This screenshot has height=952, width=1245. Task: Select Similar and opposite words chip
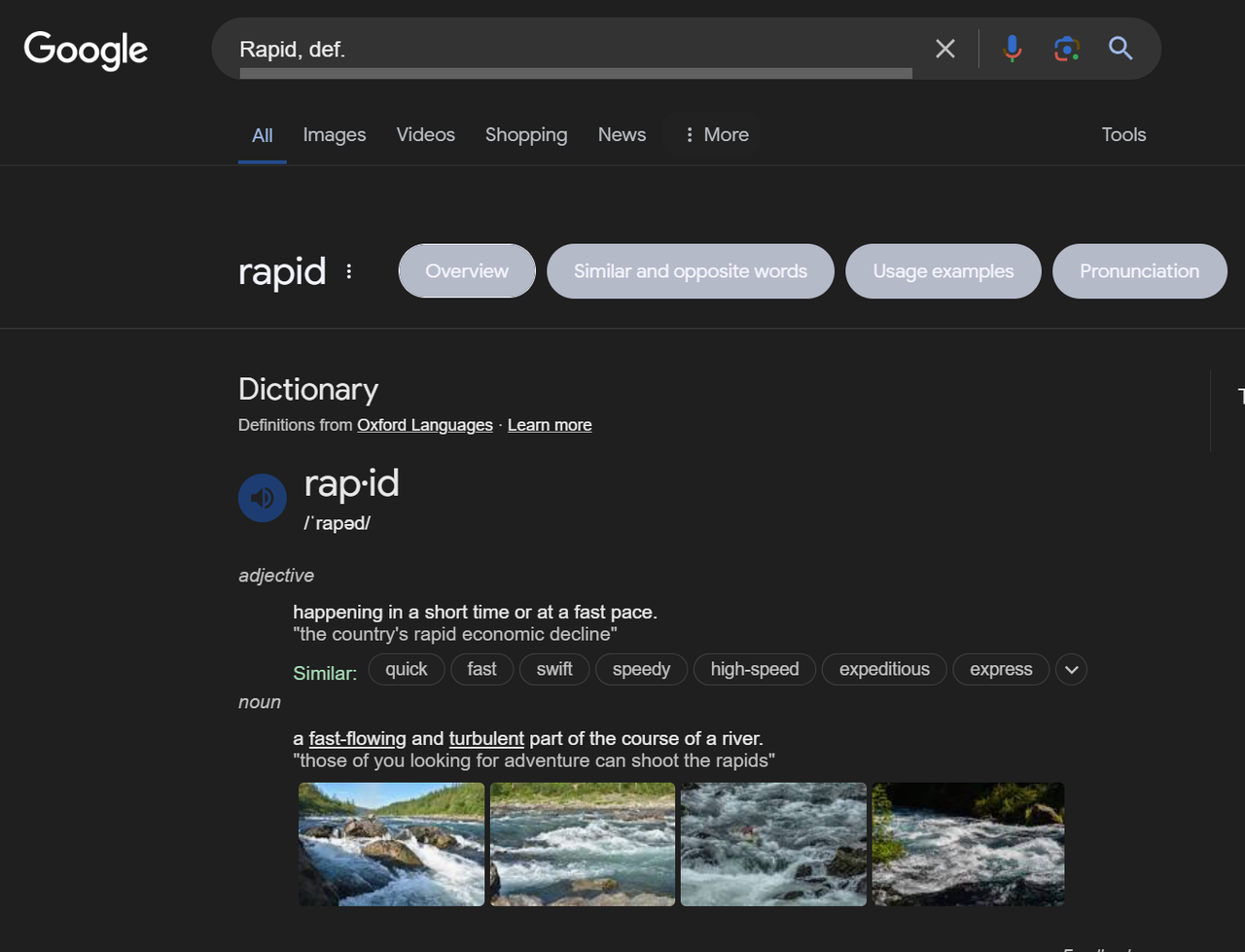click(x=690, y=271)
